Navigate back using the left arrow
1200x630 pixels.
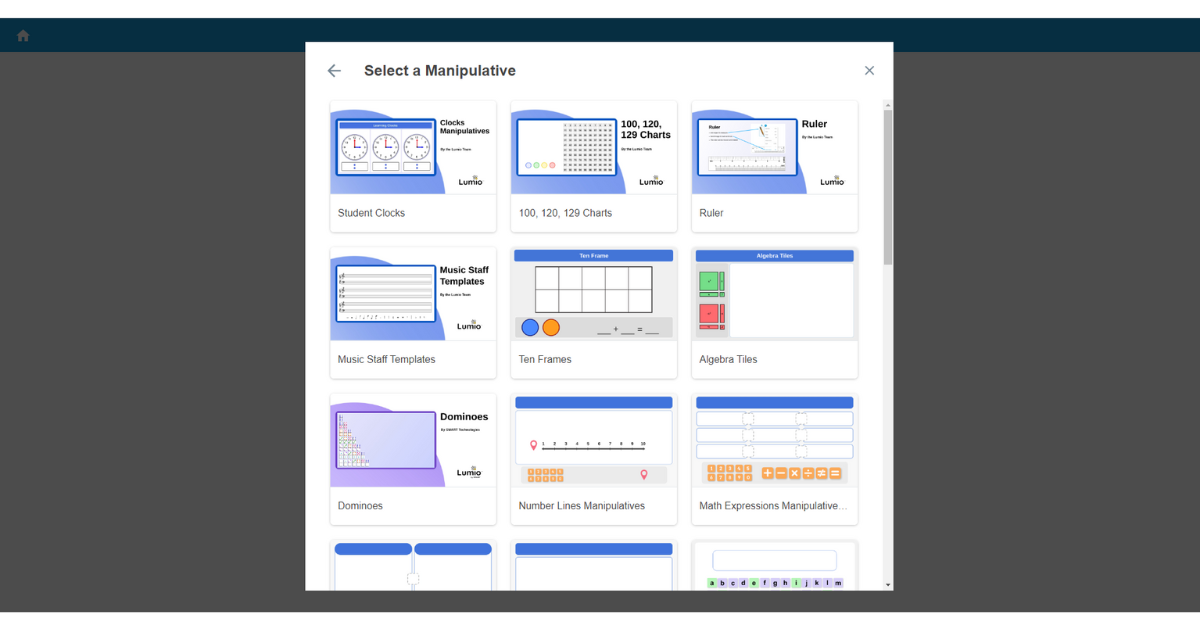tap(334, 70)
